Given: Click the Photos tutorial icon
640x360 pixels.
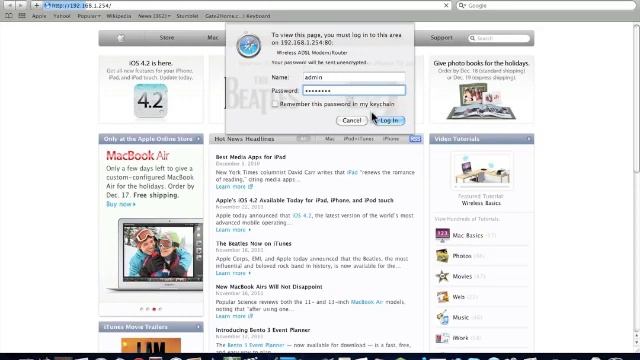Looking at the screenshot, I should [x=442, y=256].
